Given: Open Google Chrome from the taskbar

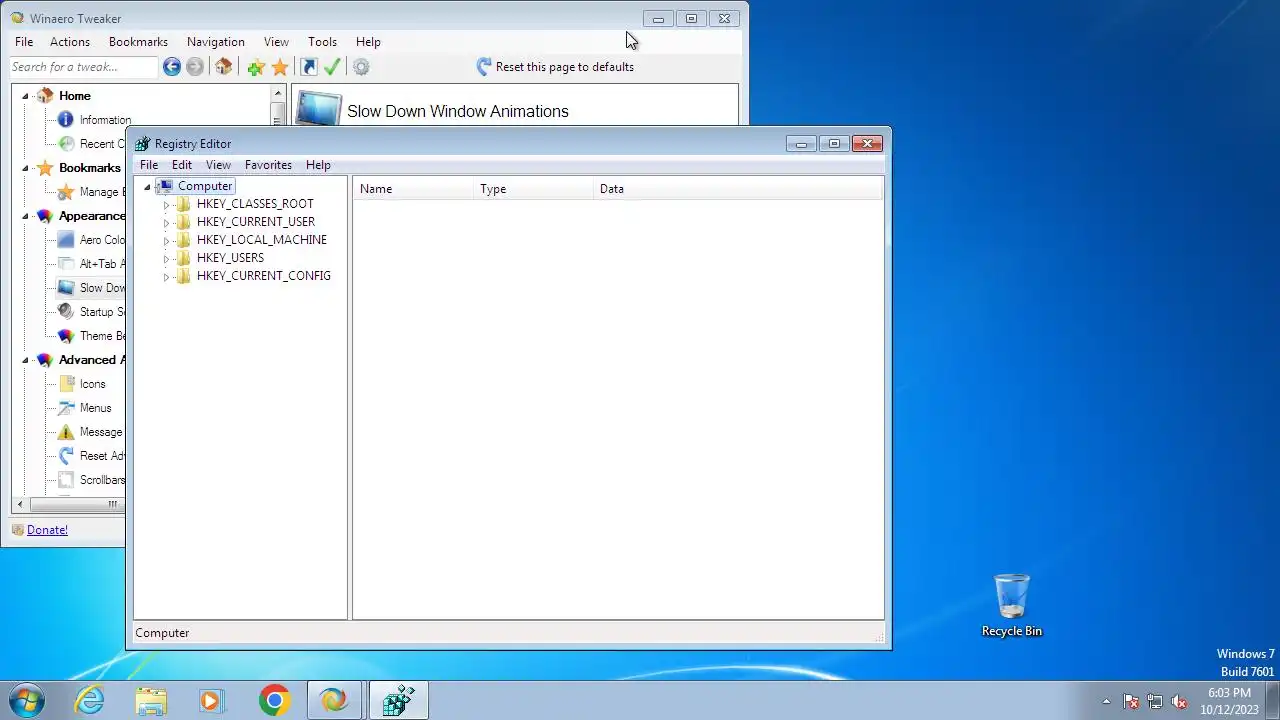Looking at the screenshot, I should [x=274, y=701].
